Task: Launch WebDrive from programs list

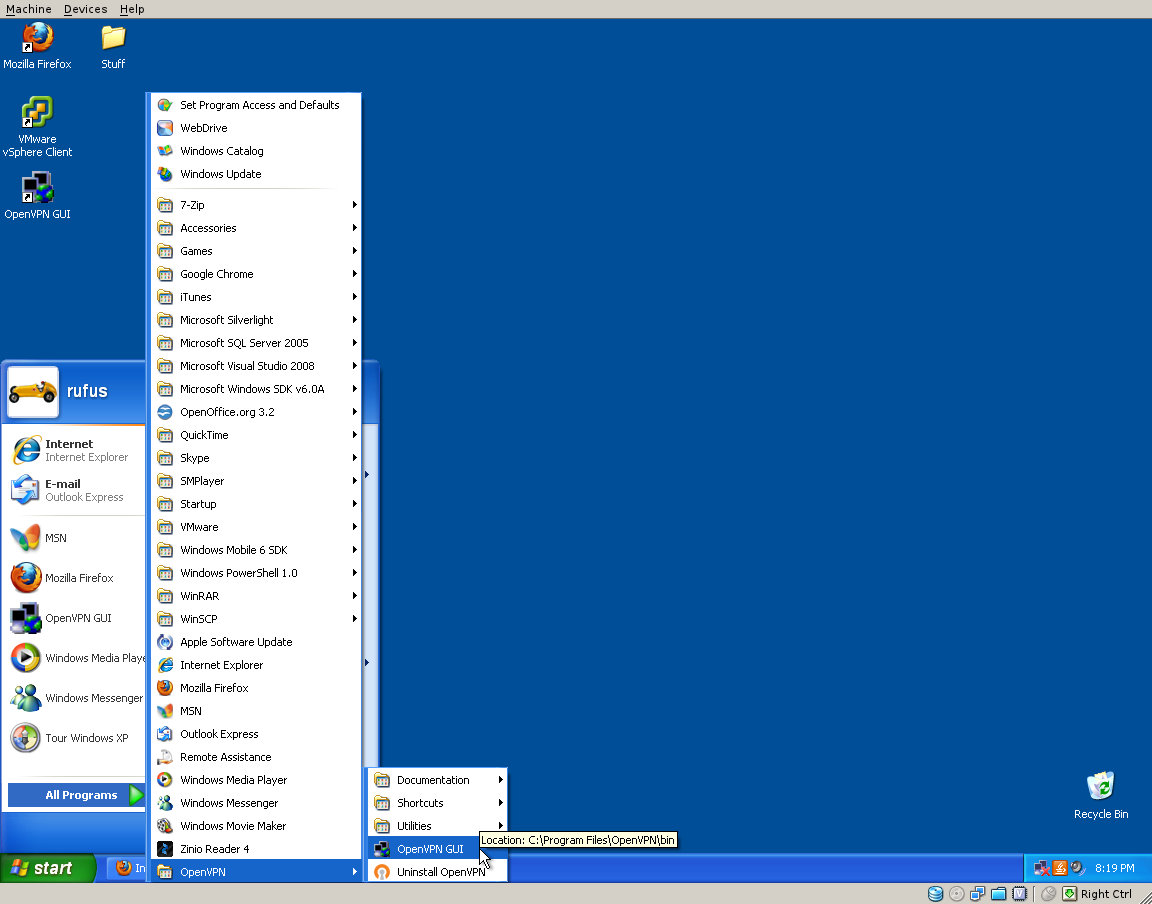Action: click(x=256, y=128)
